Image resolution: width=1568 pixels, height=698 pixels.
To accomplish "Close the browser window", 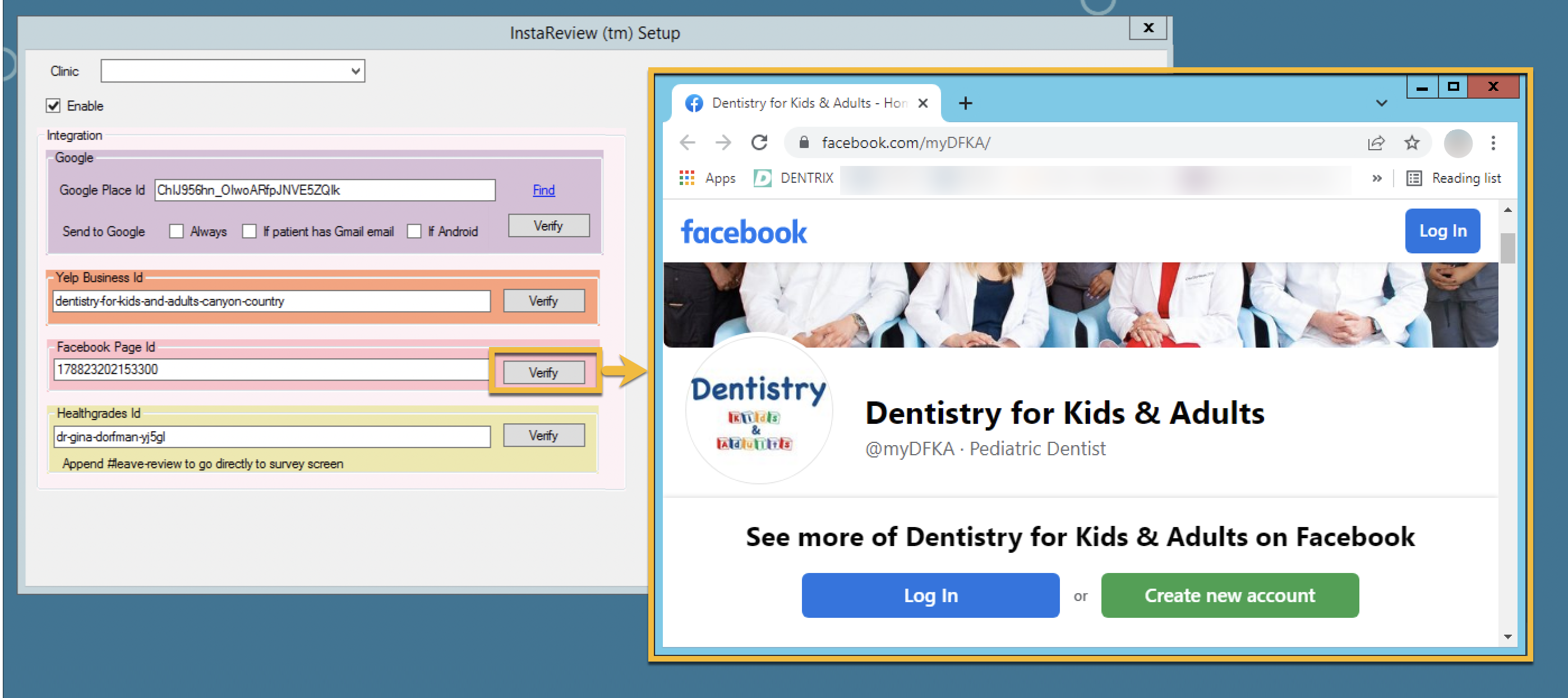I will pos(1493,87).
